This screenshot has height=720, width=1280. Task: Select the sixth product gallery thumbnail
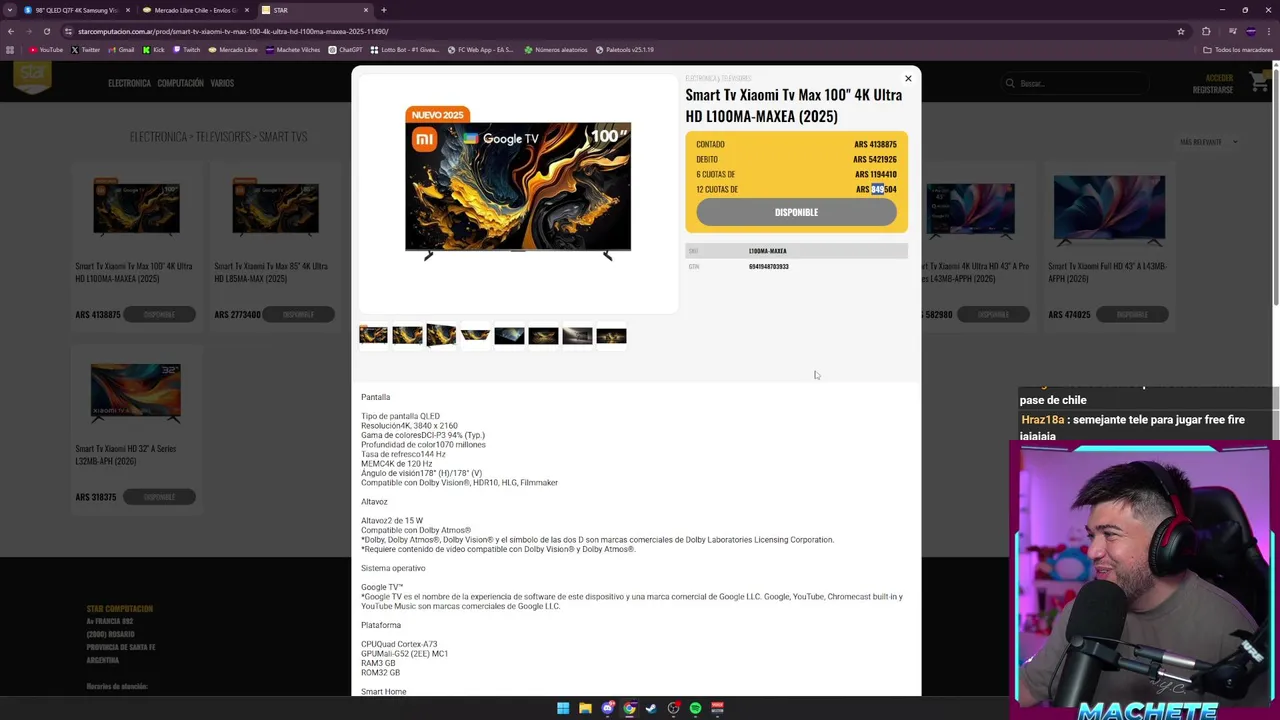(543, 336)
